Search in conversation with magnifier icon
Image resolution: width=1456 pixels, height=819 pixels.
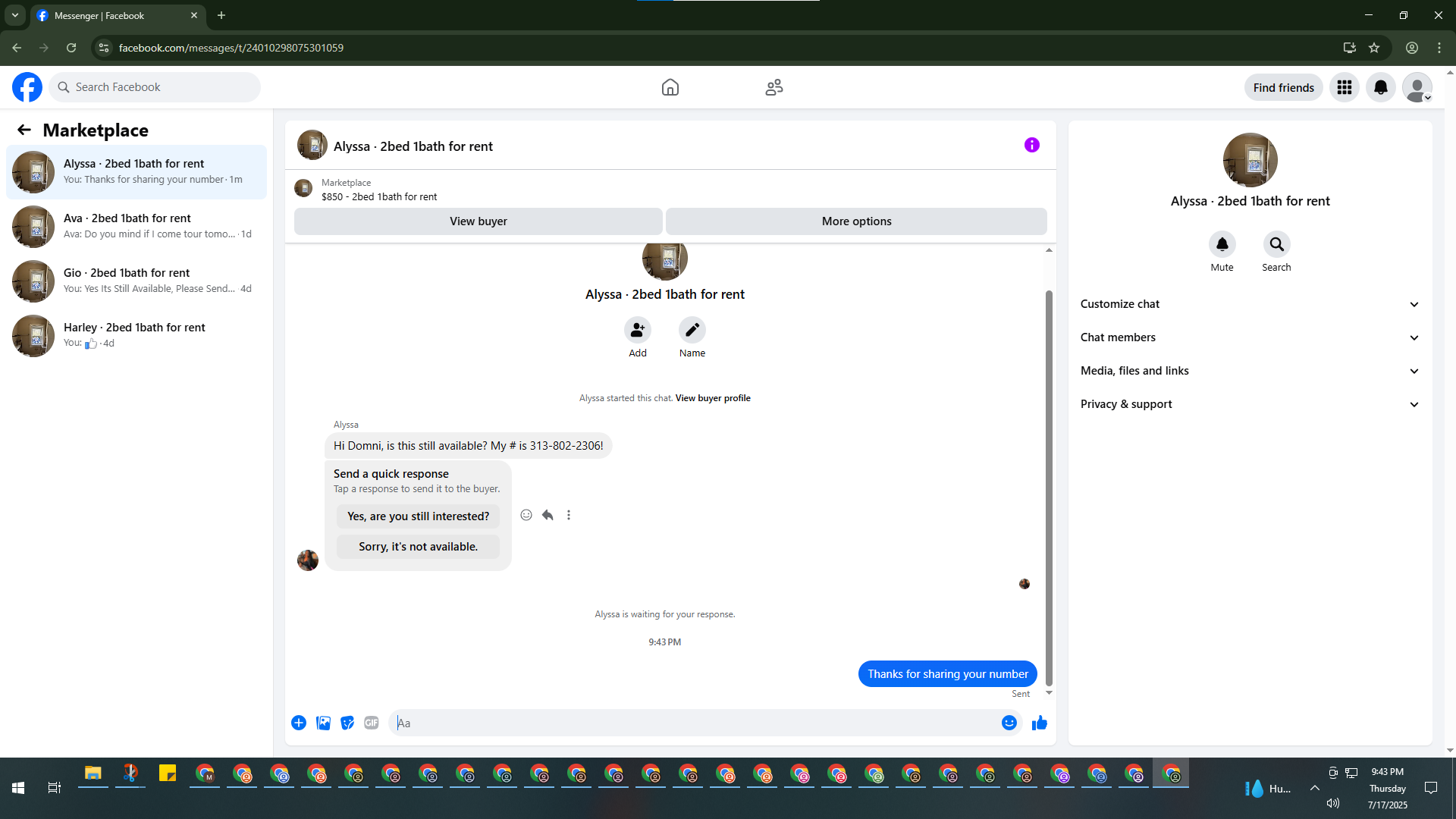coord(1277,244)
